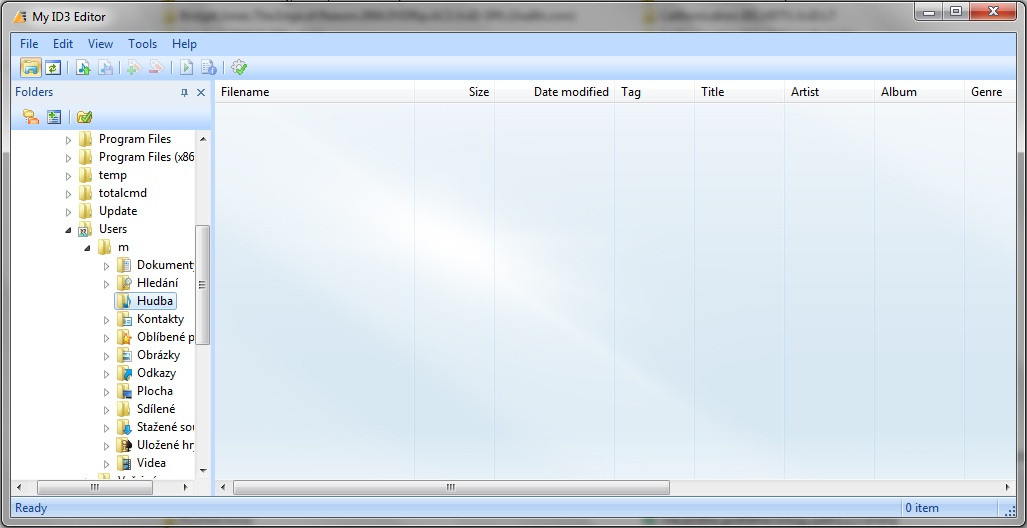Click the save music file floppy icon
This screenshot has width=1027, height=528.
pyautogui.click(x=106, y=67)
